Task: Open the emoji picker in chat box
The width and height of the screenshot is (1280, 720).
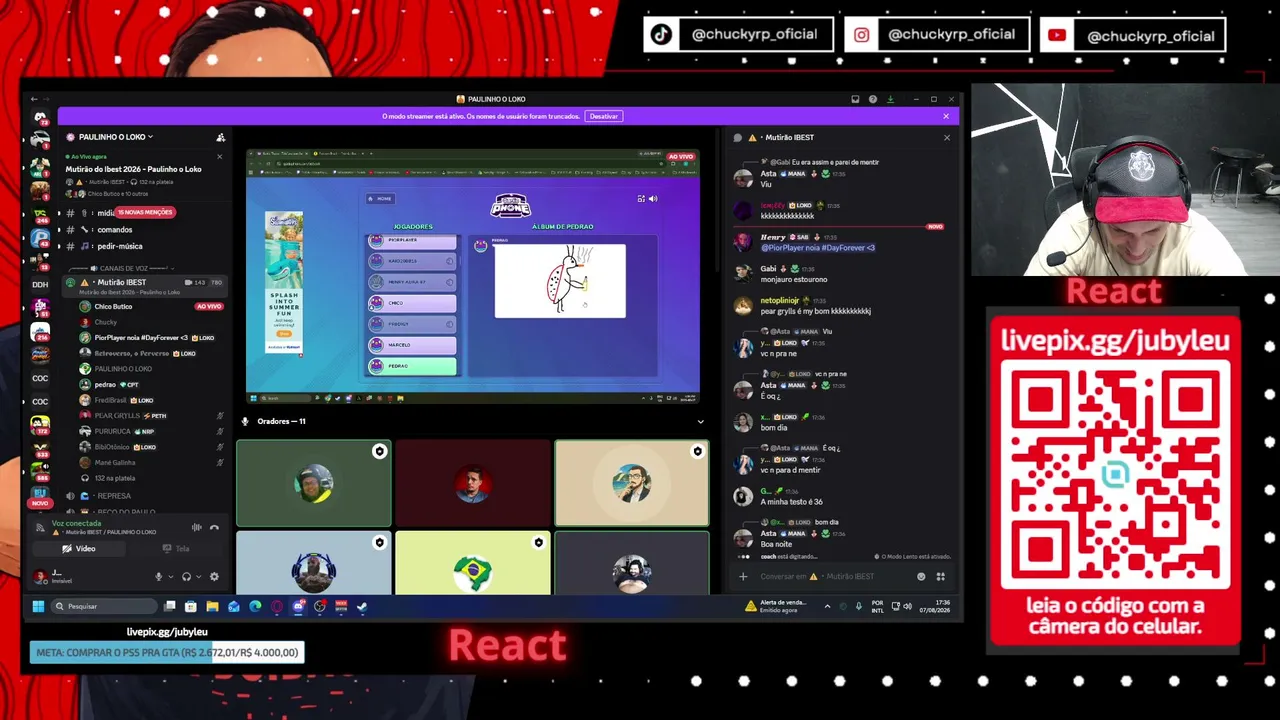Action: click(x=921, y=576)
